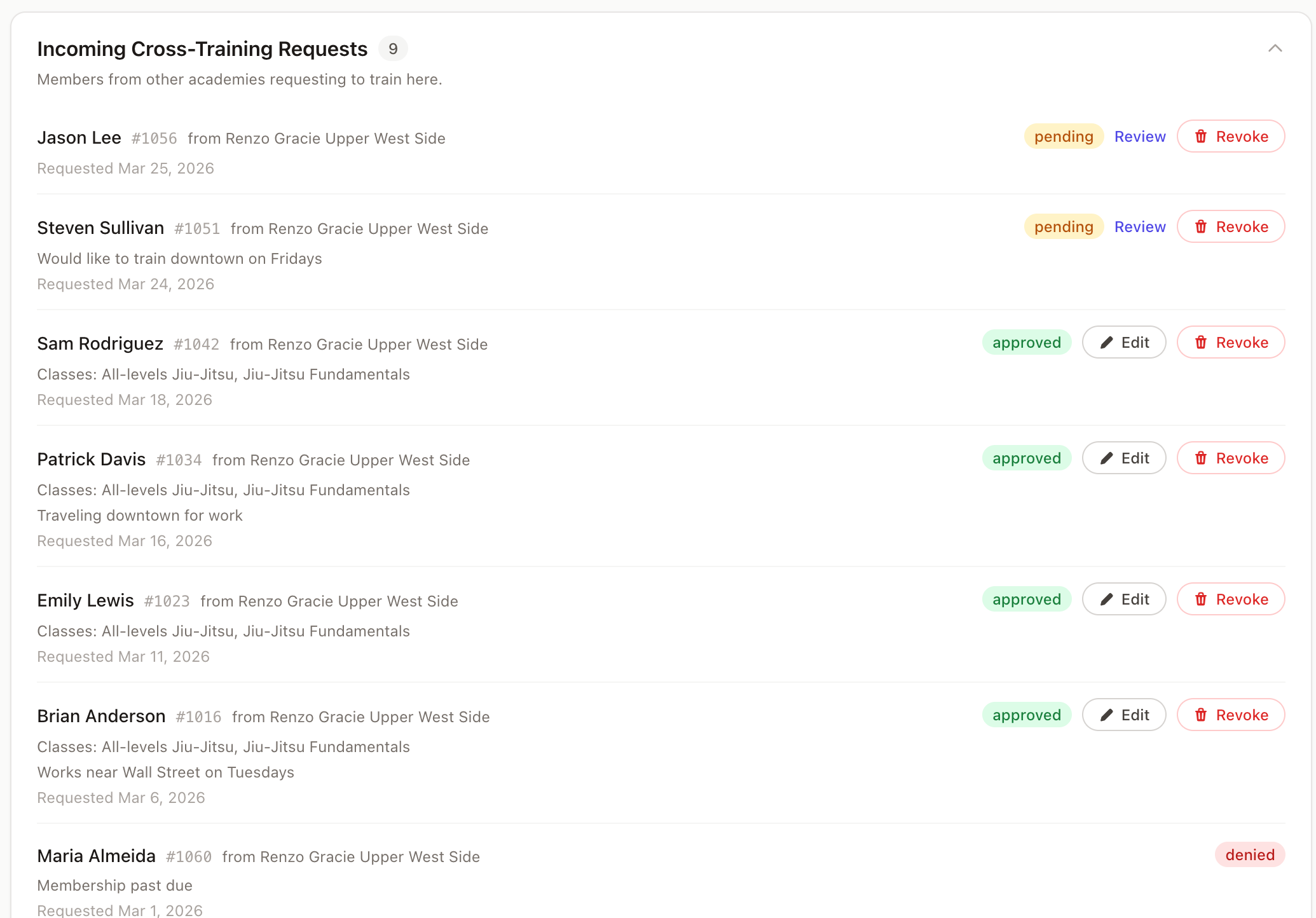
Task: Click the pending badge for Steven Sullivan
Action: pos(1064,227)
